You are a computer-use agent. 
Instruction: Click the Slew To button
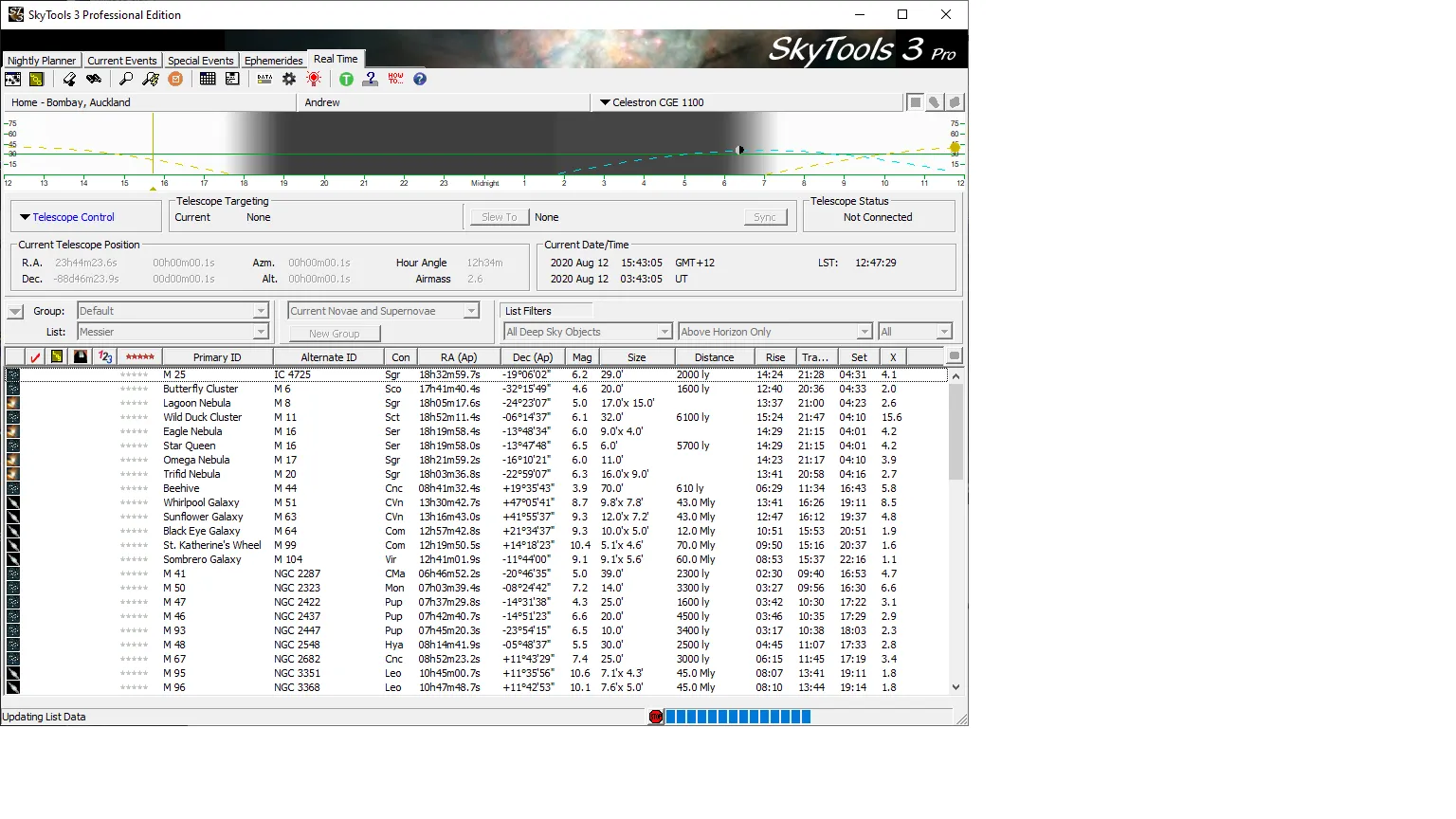(500, 217)
